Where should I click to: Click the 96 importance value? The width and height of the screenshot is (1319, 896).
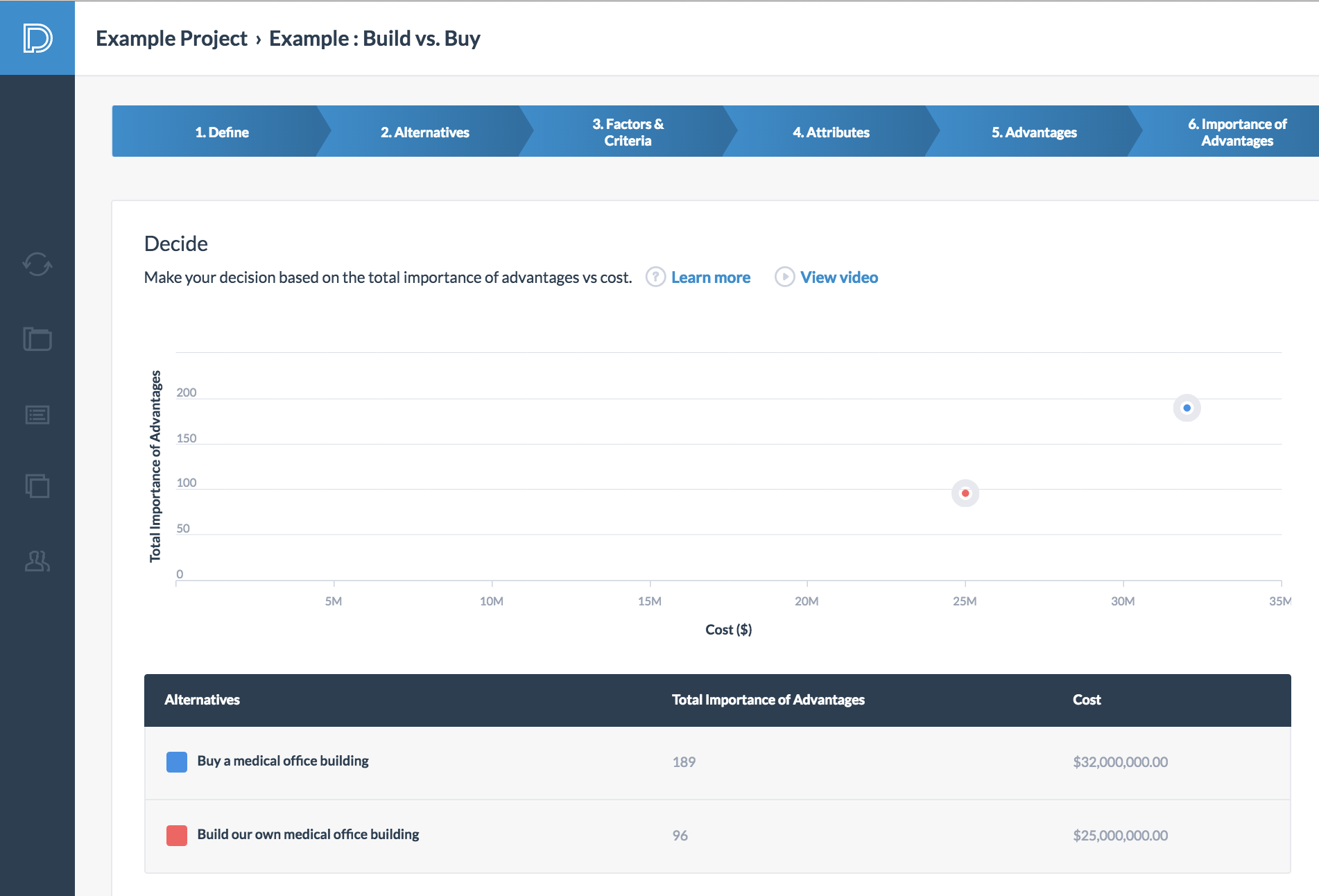(680, 836)
